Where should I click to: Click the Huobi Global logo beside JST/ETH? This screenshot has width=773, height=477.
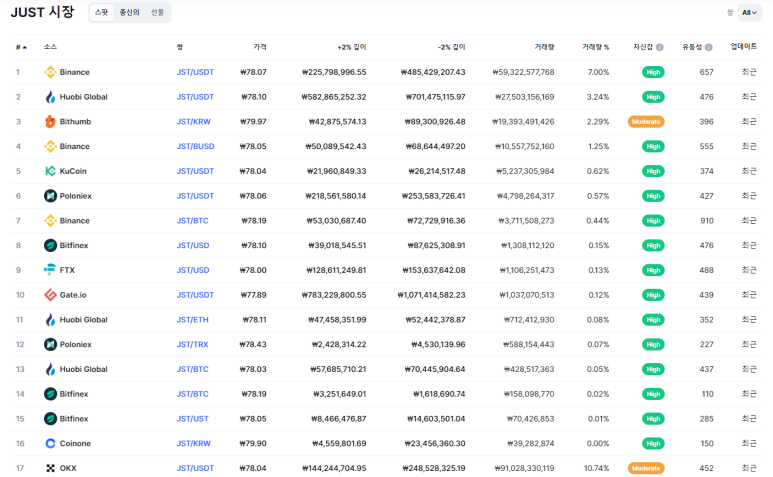[x=50, y=320]
